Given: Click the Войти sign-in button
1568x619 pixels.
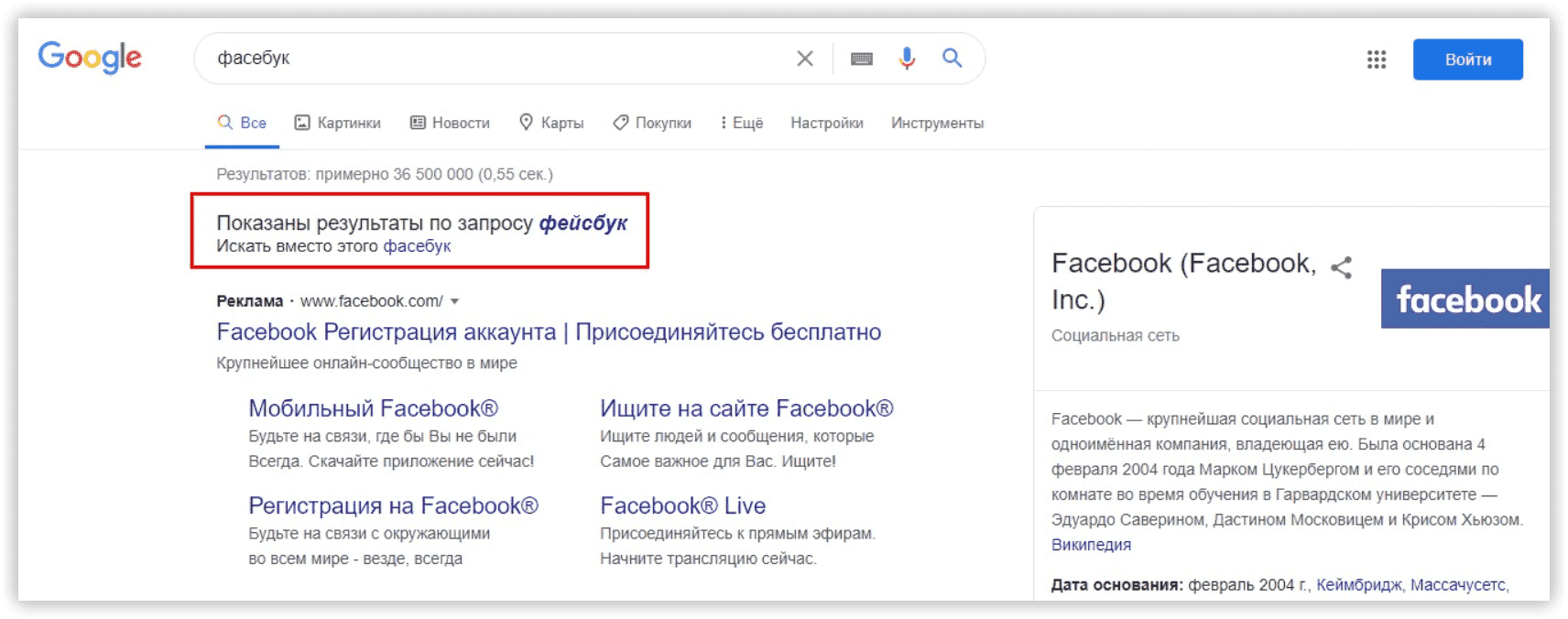Looking at the screenshot, I should pos(1468,60).
